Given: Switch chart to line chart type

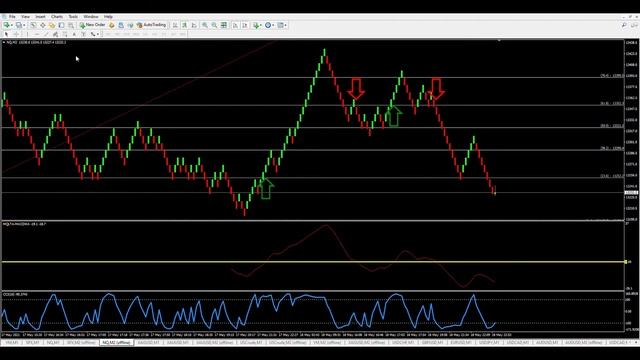Looking at the screenshot, I should coord(194,25).
